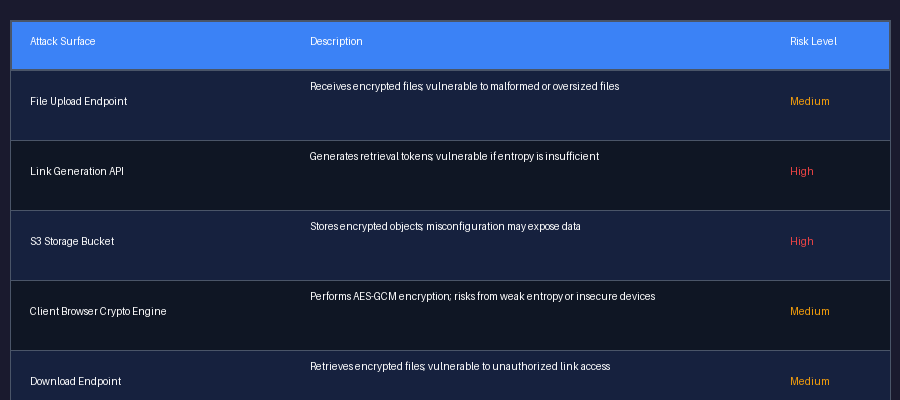Viewport: 900px width, 400px height.
Task: Click High risk for Link Generation API
Action: 801,171
